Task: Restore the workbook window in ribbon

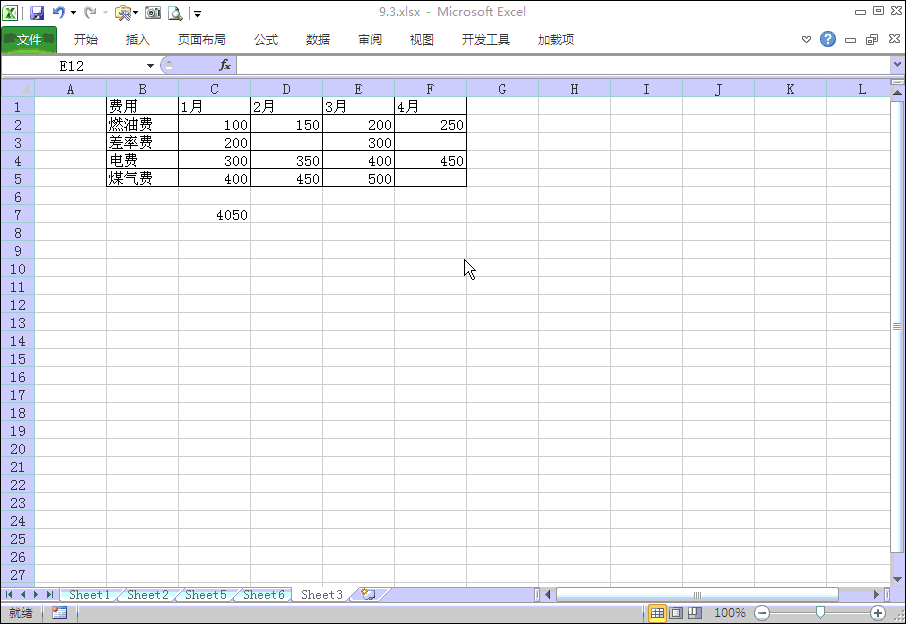Action: (x=872, y=39)
